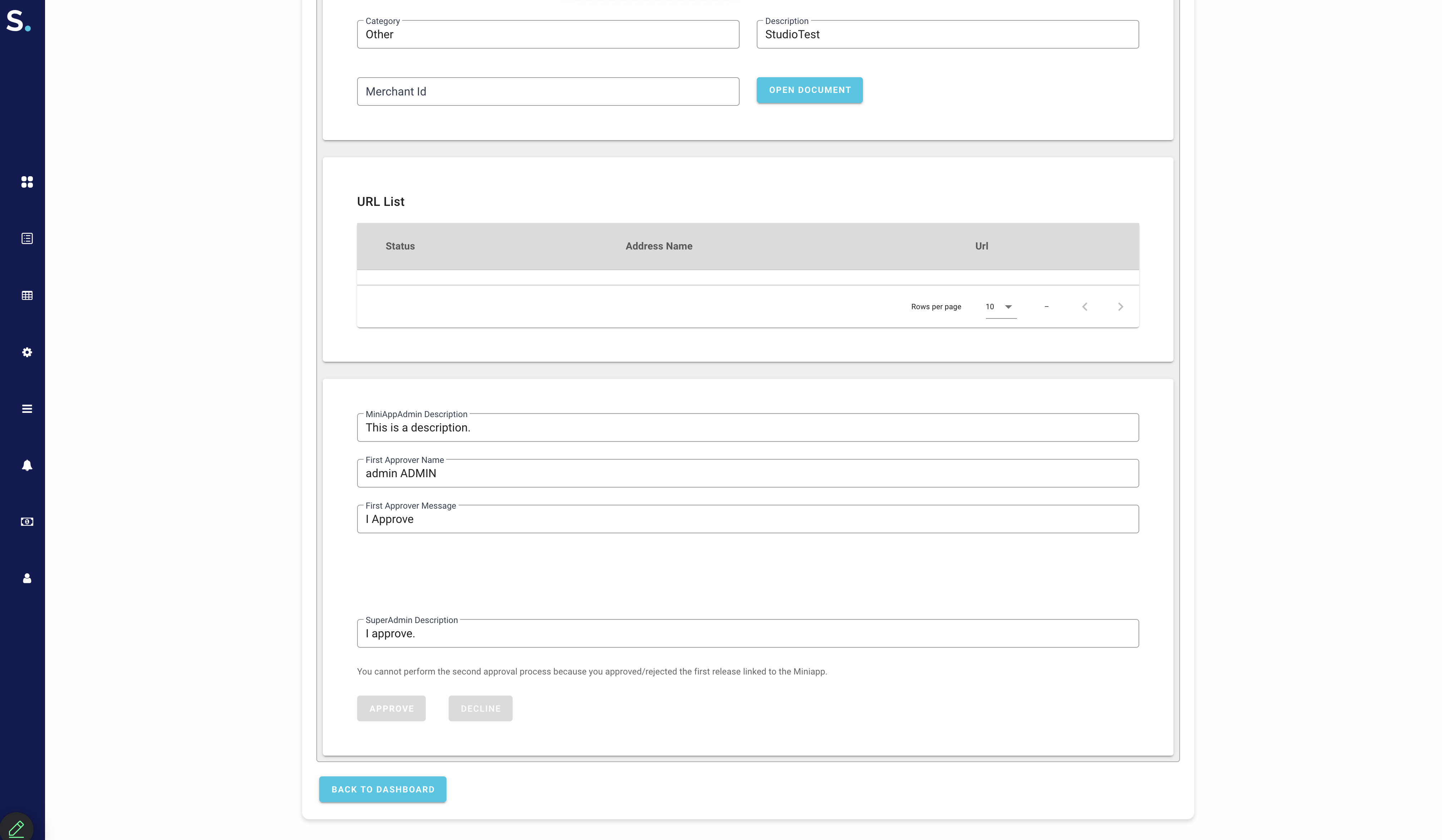Click the Merchant Id input field

click(x=548, y=92)
